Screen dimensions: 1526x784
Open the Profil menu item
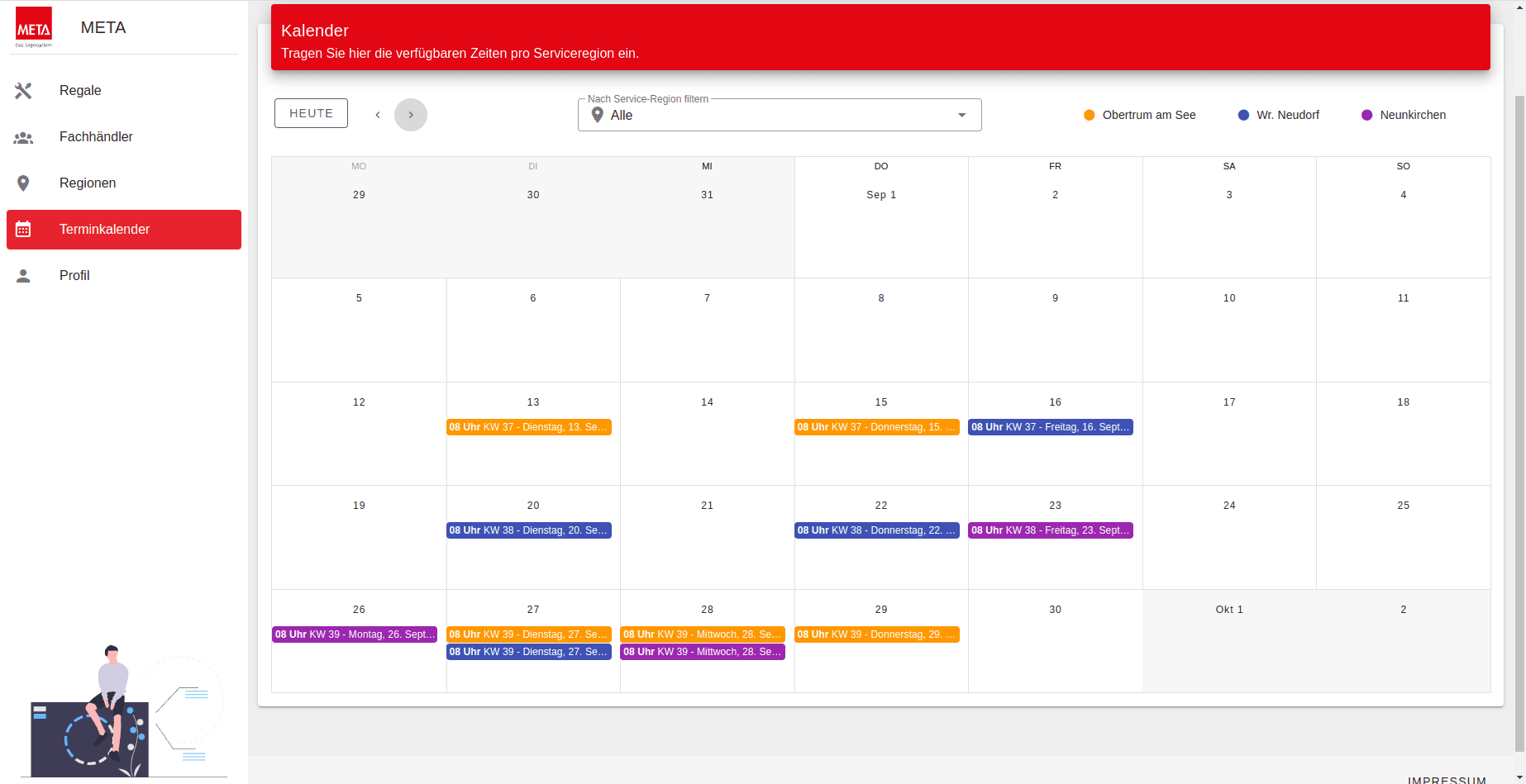coord(74,276)
